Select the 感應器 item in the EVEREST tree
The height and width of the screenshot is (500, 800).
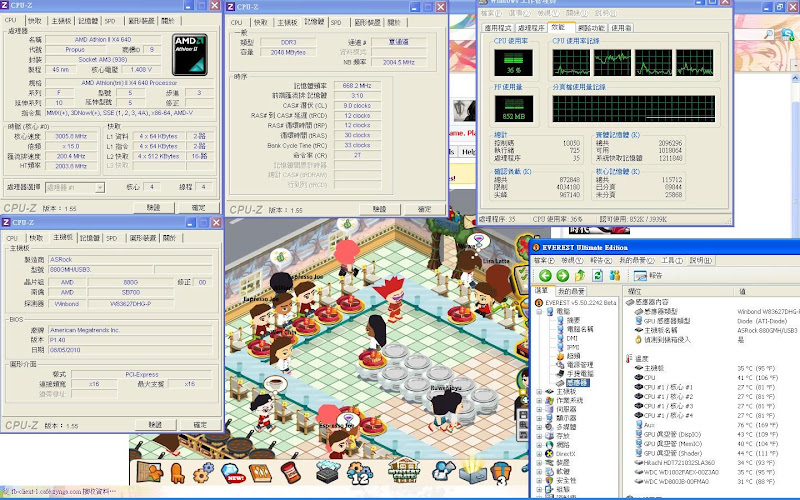(x=577, y=383)
